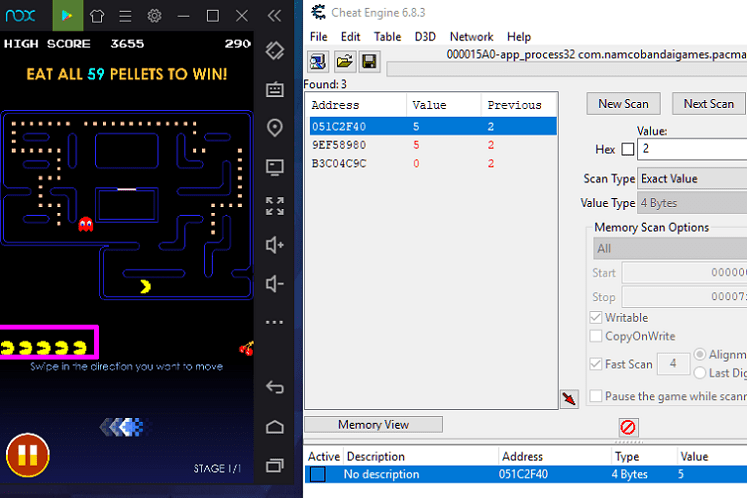Click the Cheat Engine process list icon

(x=318, y=61)
